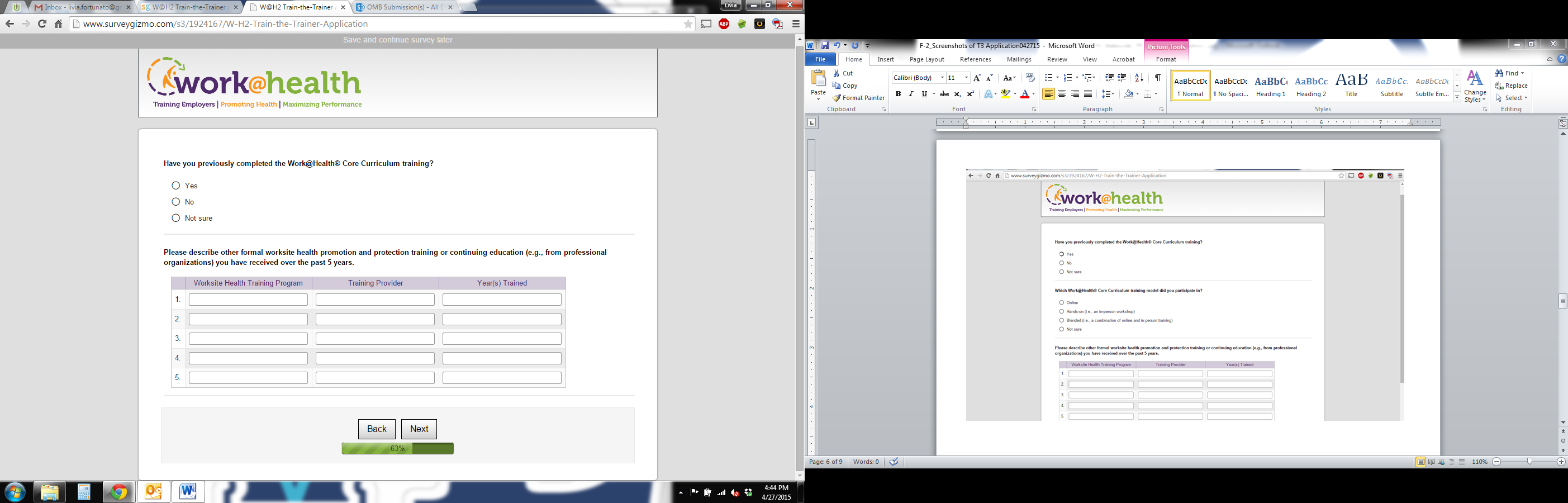
Task: Show paragraph marks with pilcrow icon
Action: tap(1158, 78)
